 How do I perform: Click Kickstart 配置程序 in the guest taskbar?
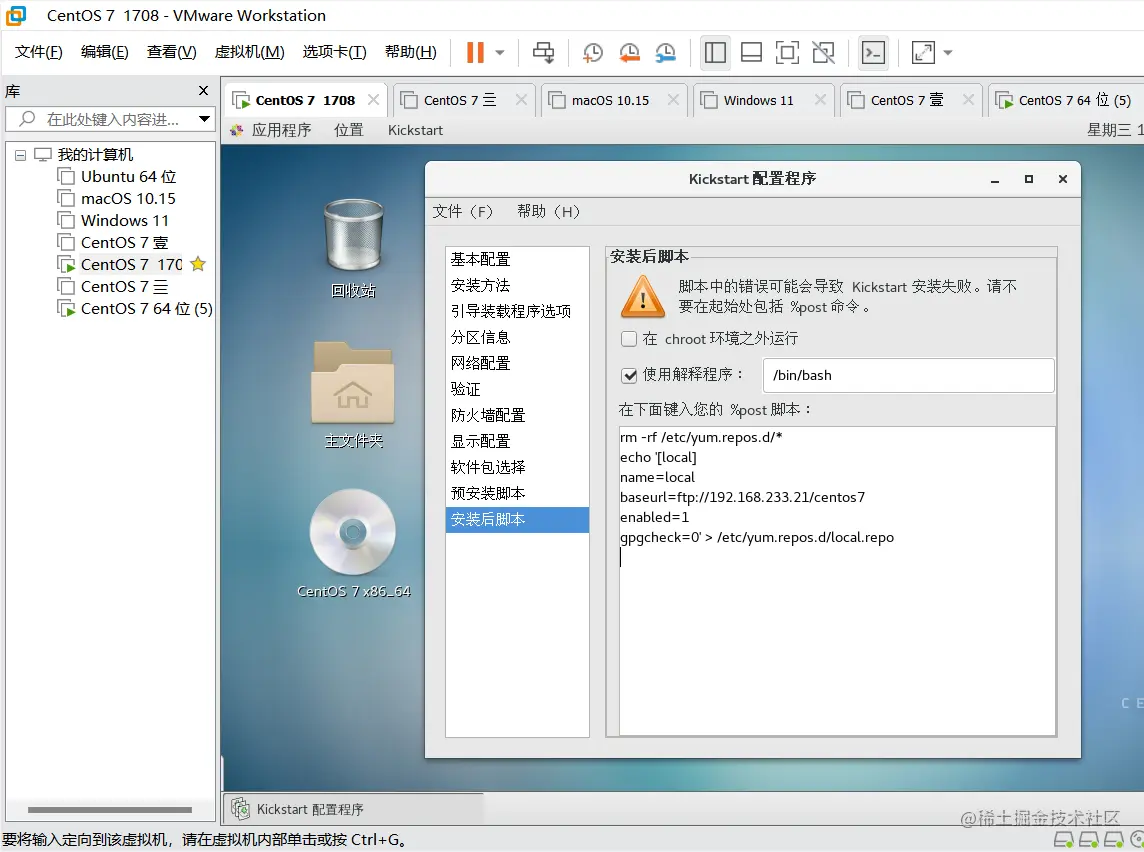[353, 809]
